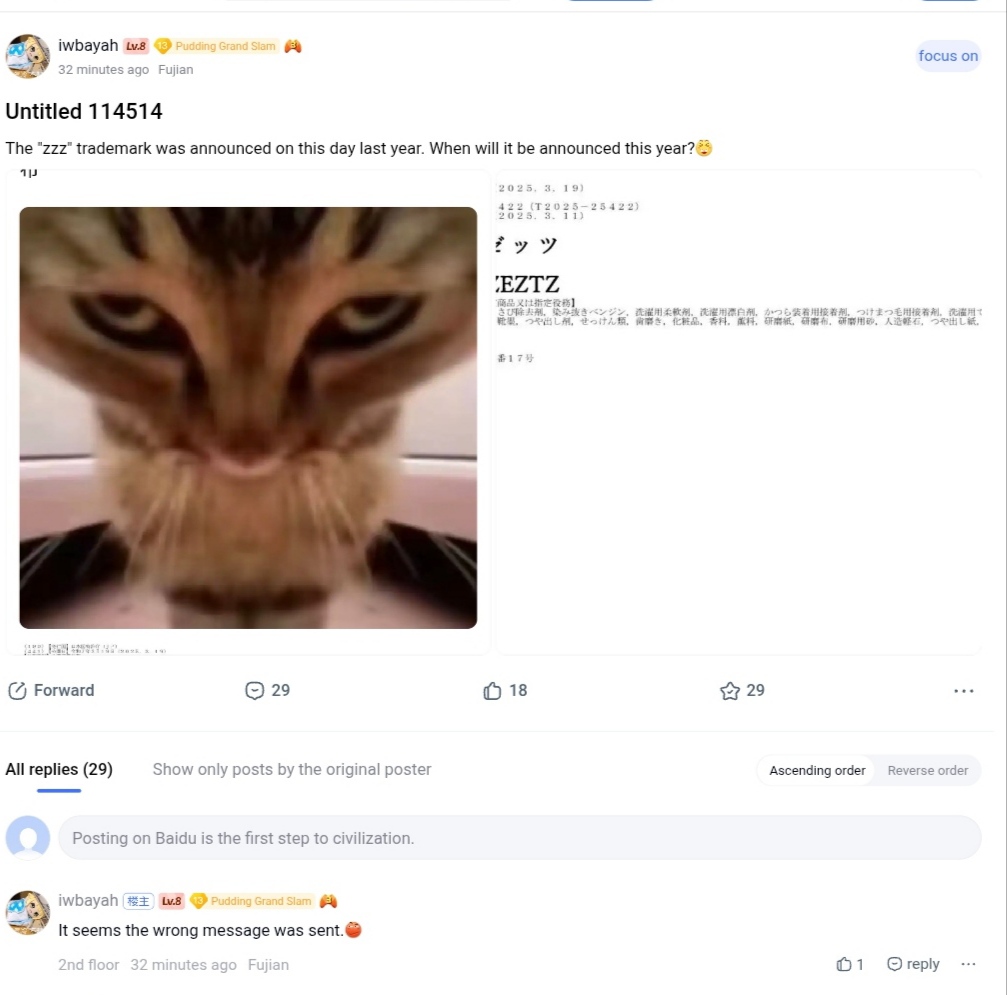Switch to Reverse order sorting
The height and width of the screenshot is (995, 1007).
[927, 770]
